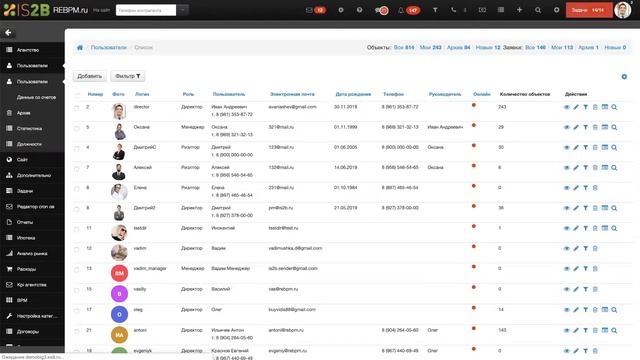Open the dropdown arrow next to phone search field

(x=182, y=10)
